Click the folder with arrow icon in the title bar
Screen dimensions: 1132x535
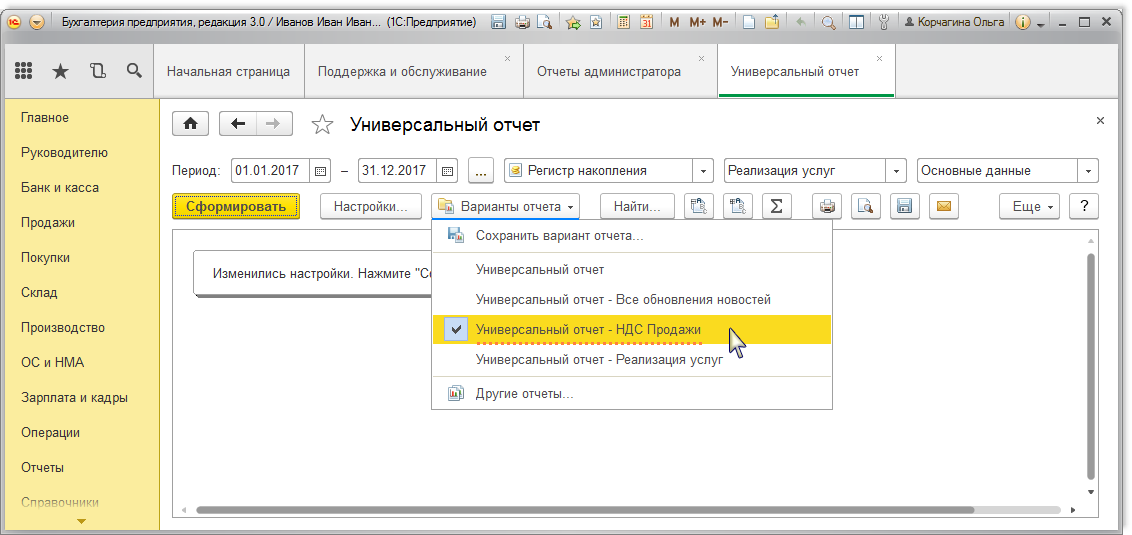click(x=772, y=22)
